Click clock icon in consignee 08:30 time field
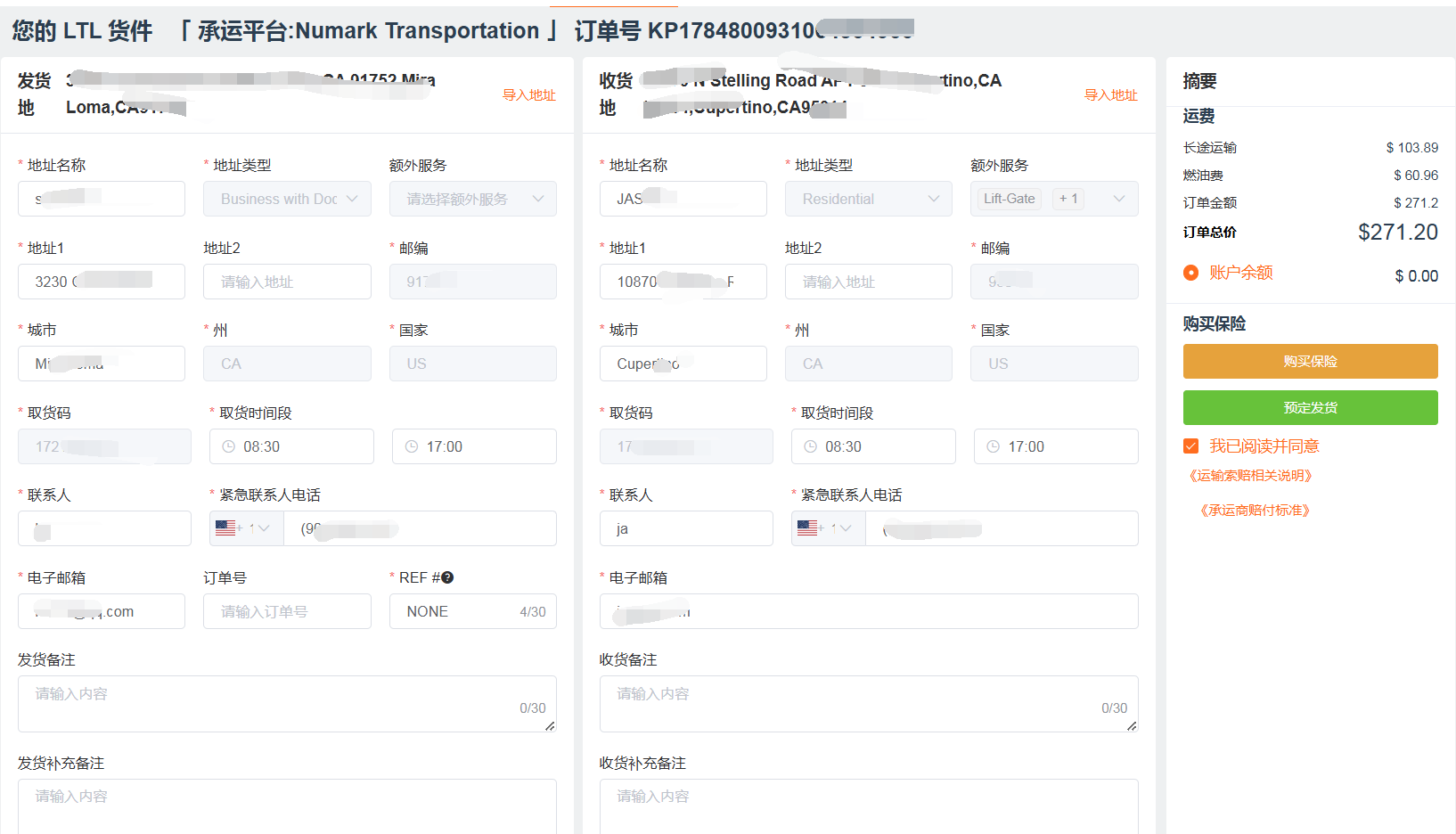The height and width of the screenshot is (834, 1456). click(810, 446)
